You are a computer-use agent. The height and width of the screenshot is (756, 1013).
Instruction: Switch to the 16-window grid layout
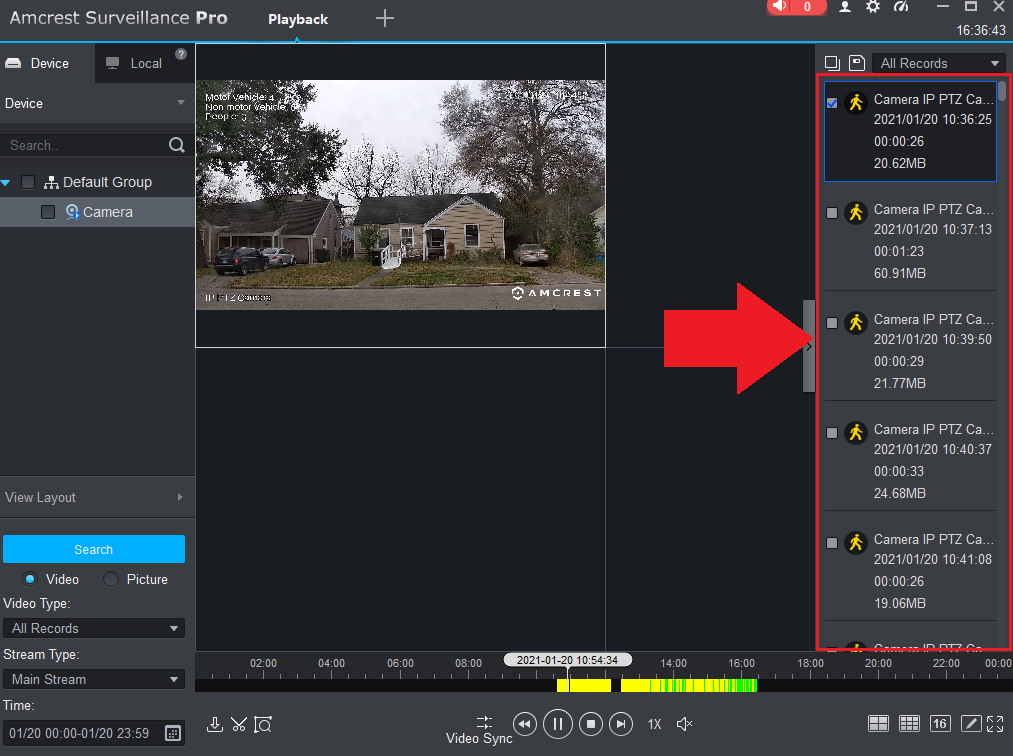pos(940,723)
